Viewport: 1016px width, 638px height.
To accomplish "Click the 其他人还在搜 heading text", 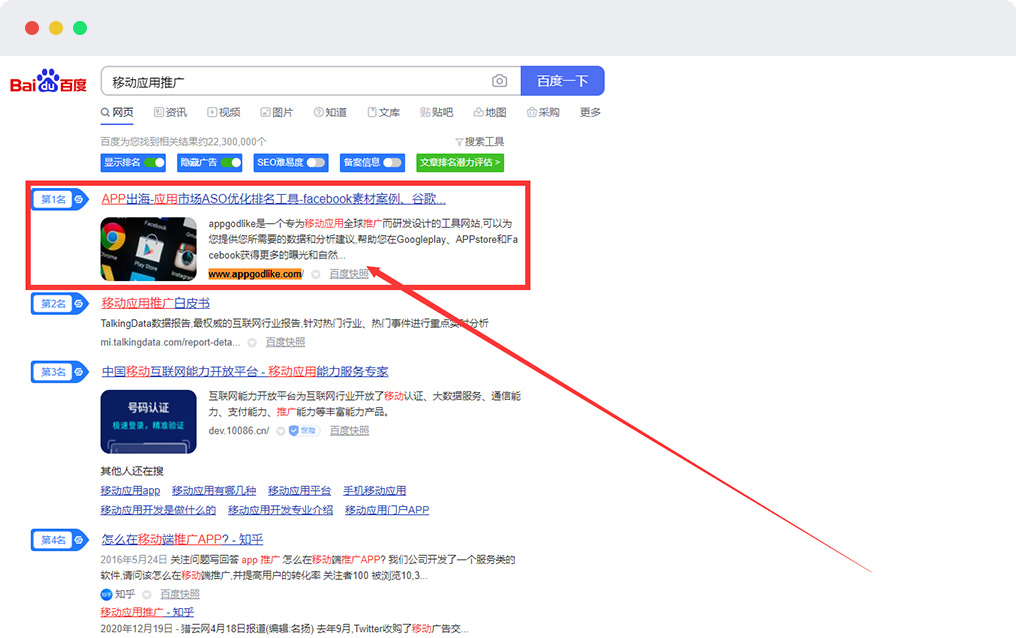I will pos(132,471).
